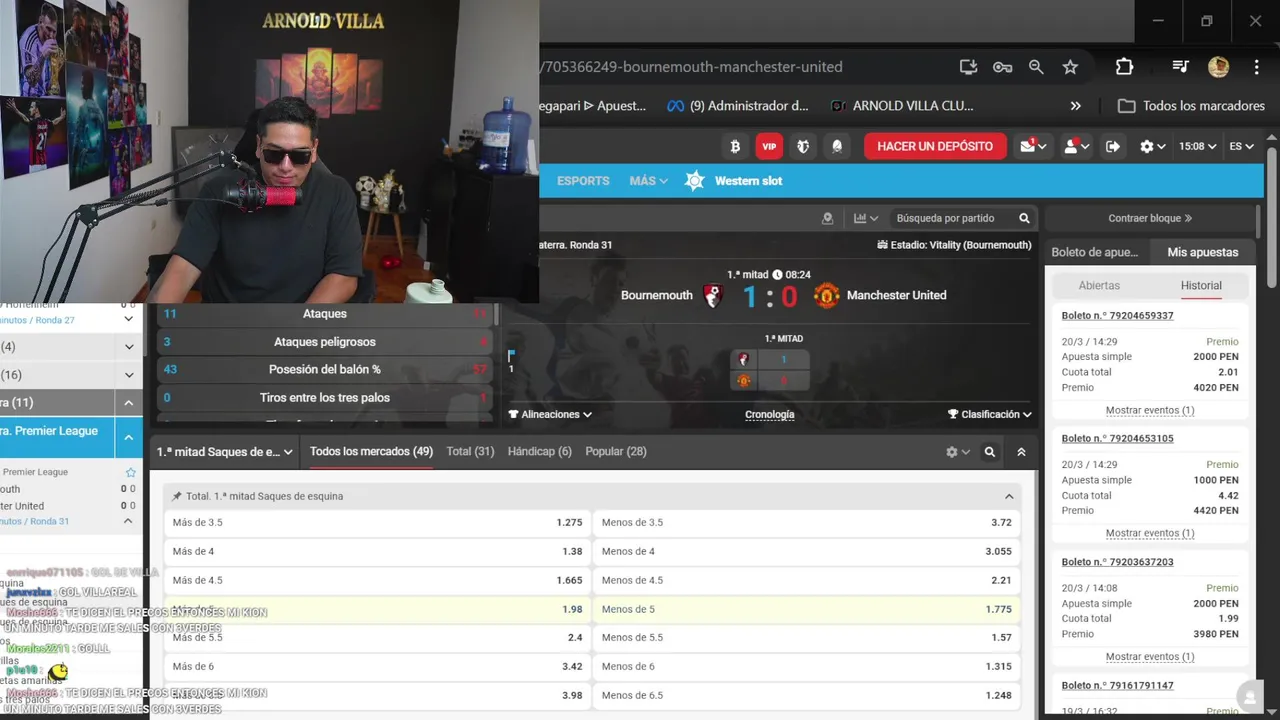Open the Chrome profile avatar
Viewport: 1280px width, 720px height.
1218,67
